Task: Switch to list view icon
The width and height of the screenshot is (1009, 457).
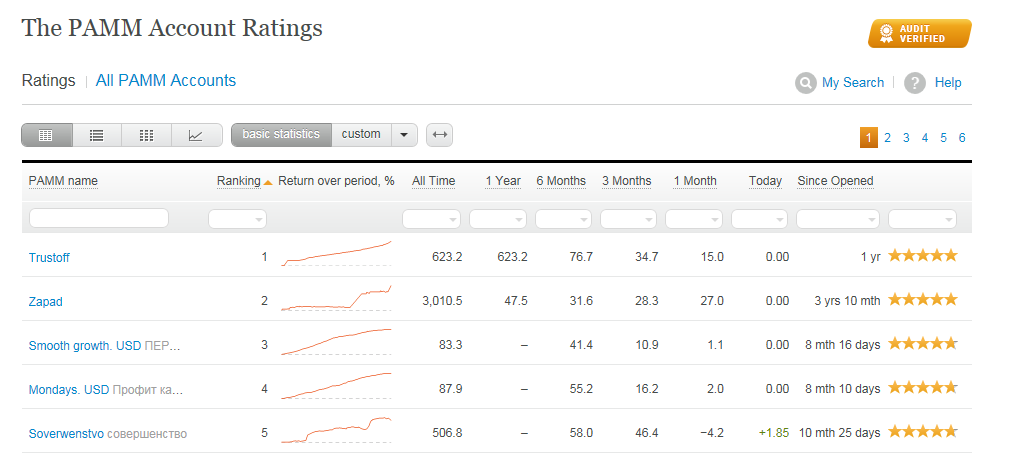Action: coord(97,135)
